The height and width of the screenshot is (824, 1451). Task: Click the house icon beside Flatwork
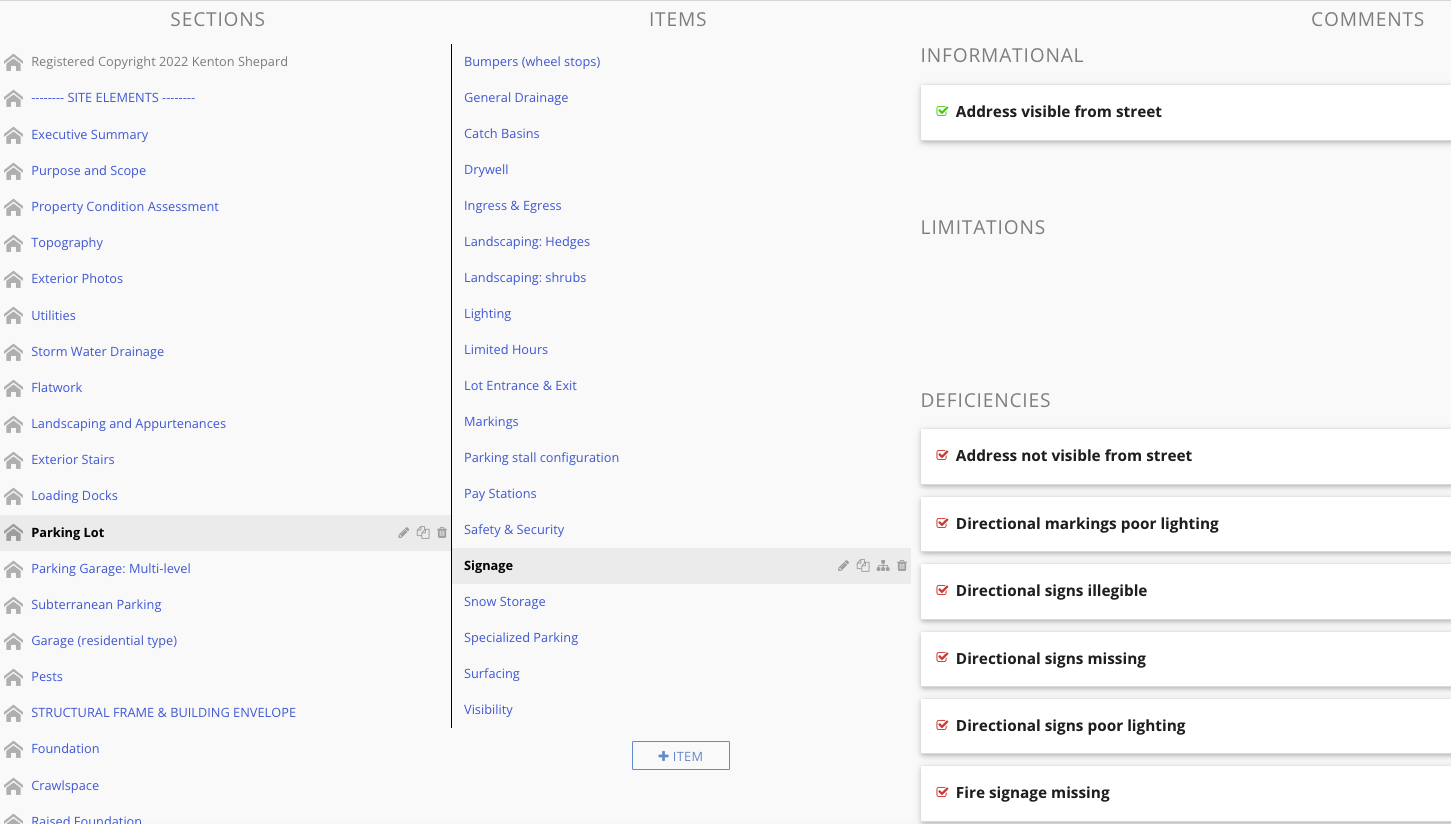click(13, 388)
